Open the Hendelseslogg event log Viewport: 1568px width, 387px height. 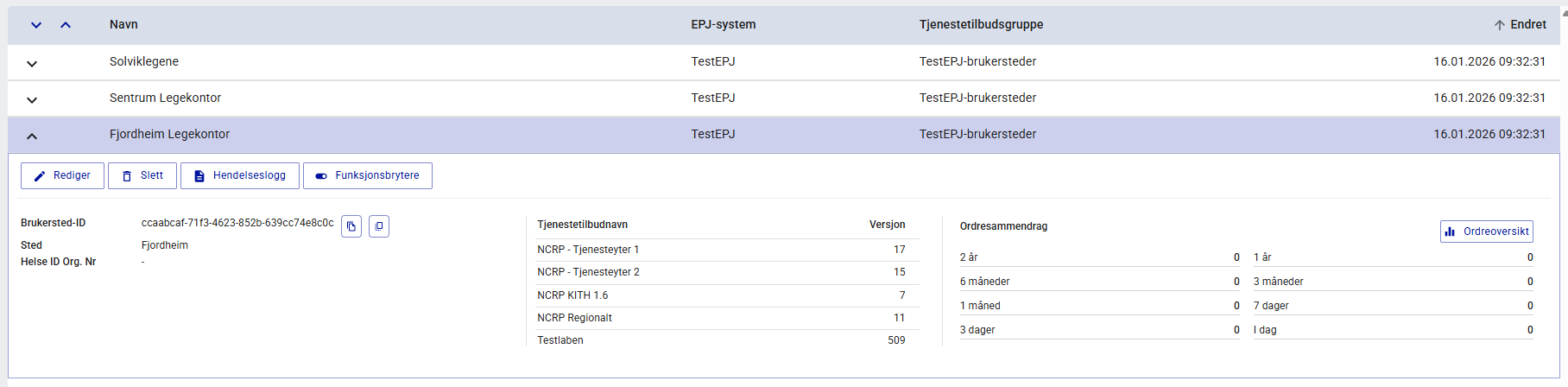pyautogui.click(x=240, y=175)
